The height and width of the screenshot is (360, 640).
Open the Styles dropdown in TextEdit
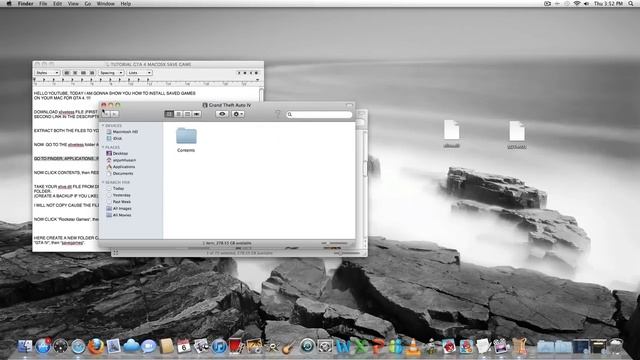click(47, 73)
